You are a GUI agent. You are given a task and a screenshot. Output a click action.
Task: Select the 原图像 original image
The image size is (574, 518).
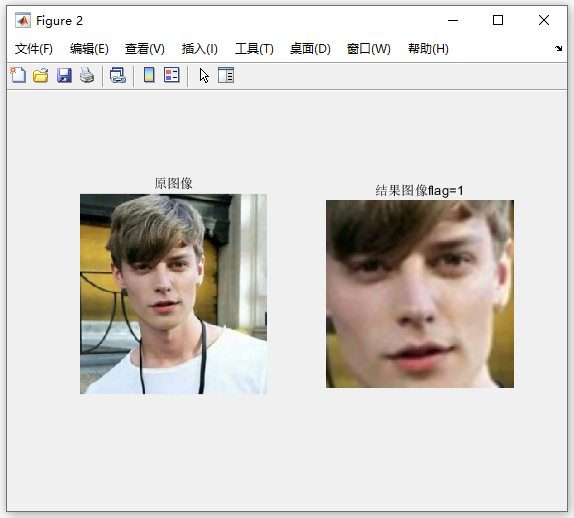coord(174,294)
